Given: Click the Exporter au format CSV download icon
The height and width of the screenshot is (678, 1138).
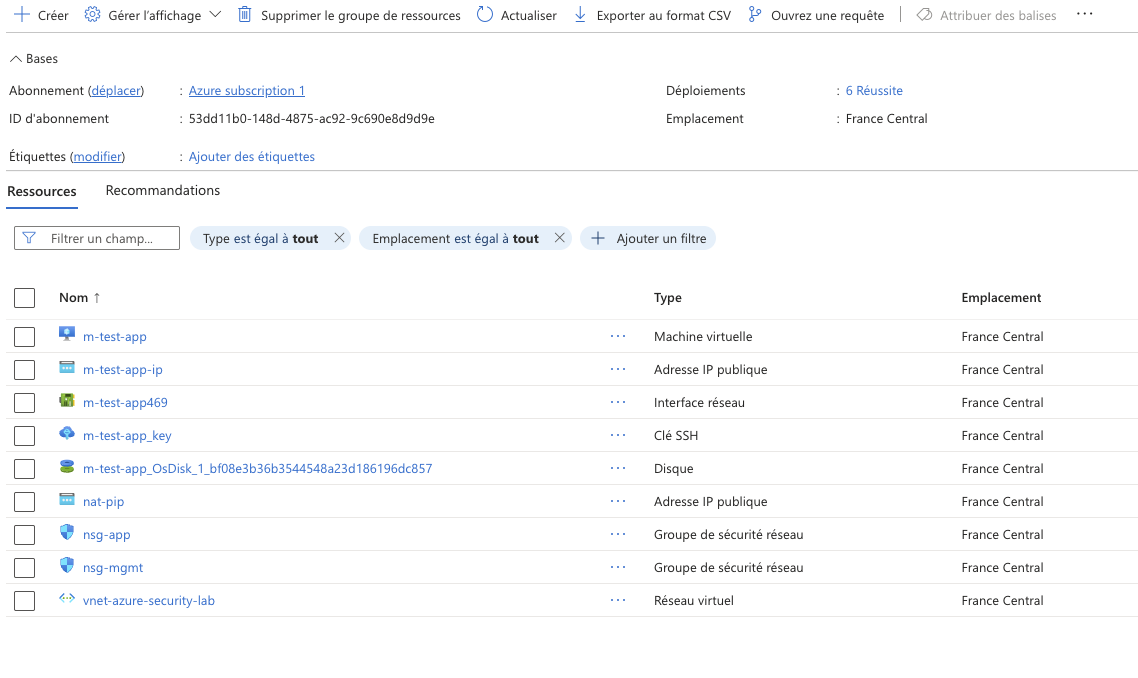Looking at the screenshot, I should (580, 15).
